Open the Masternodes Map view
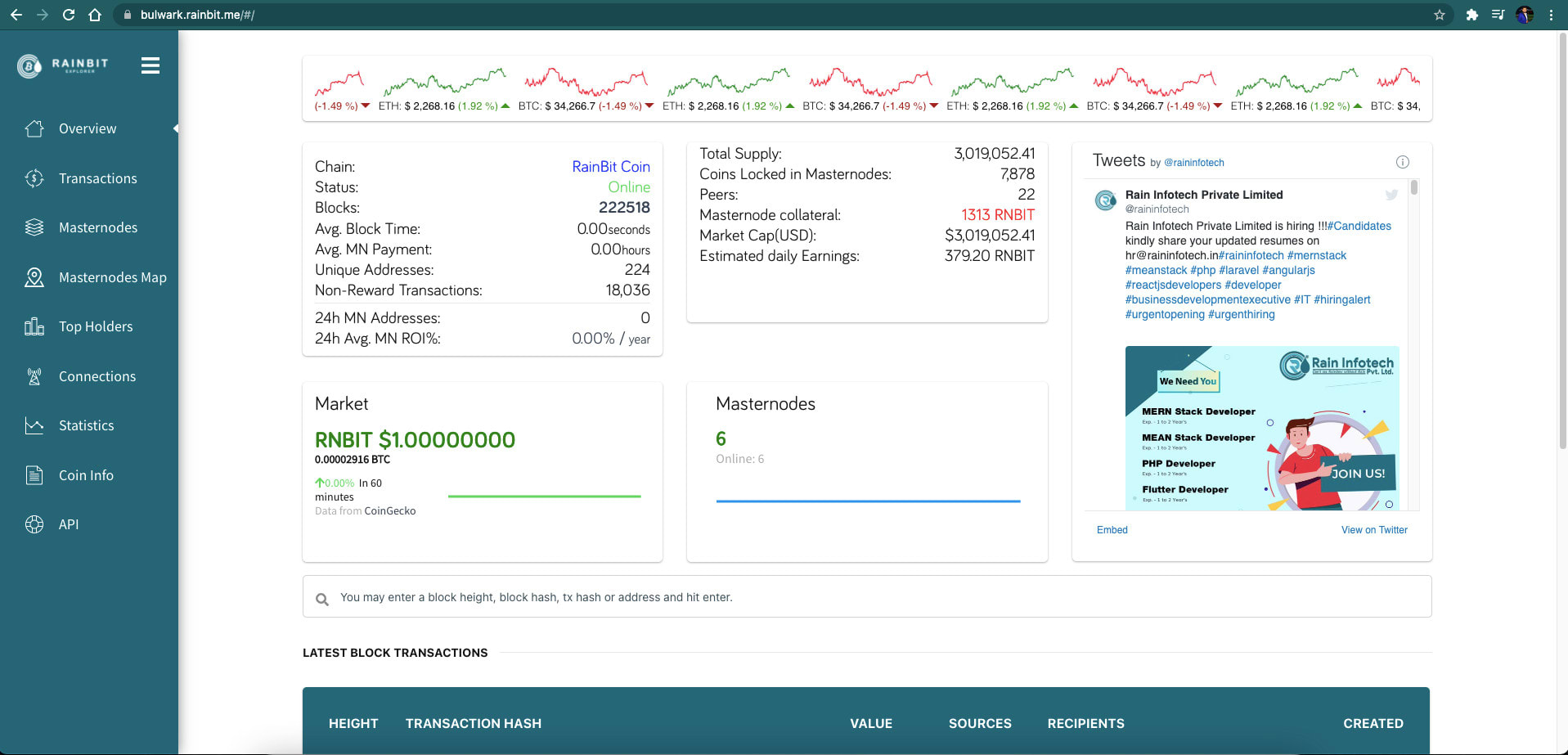Screen dimensions: 1568x755 click(x=34, y=277)
